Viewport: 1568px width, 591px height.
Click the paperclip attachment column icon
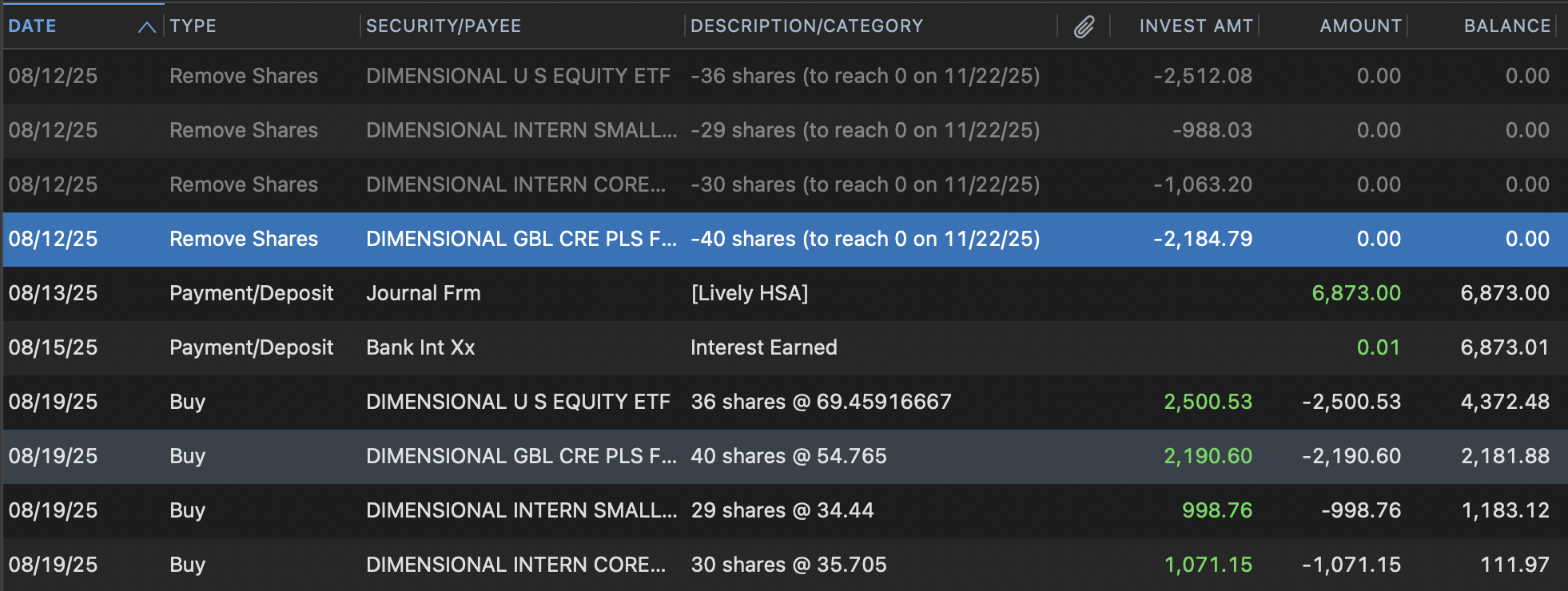click(1084, 27)
